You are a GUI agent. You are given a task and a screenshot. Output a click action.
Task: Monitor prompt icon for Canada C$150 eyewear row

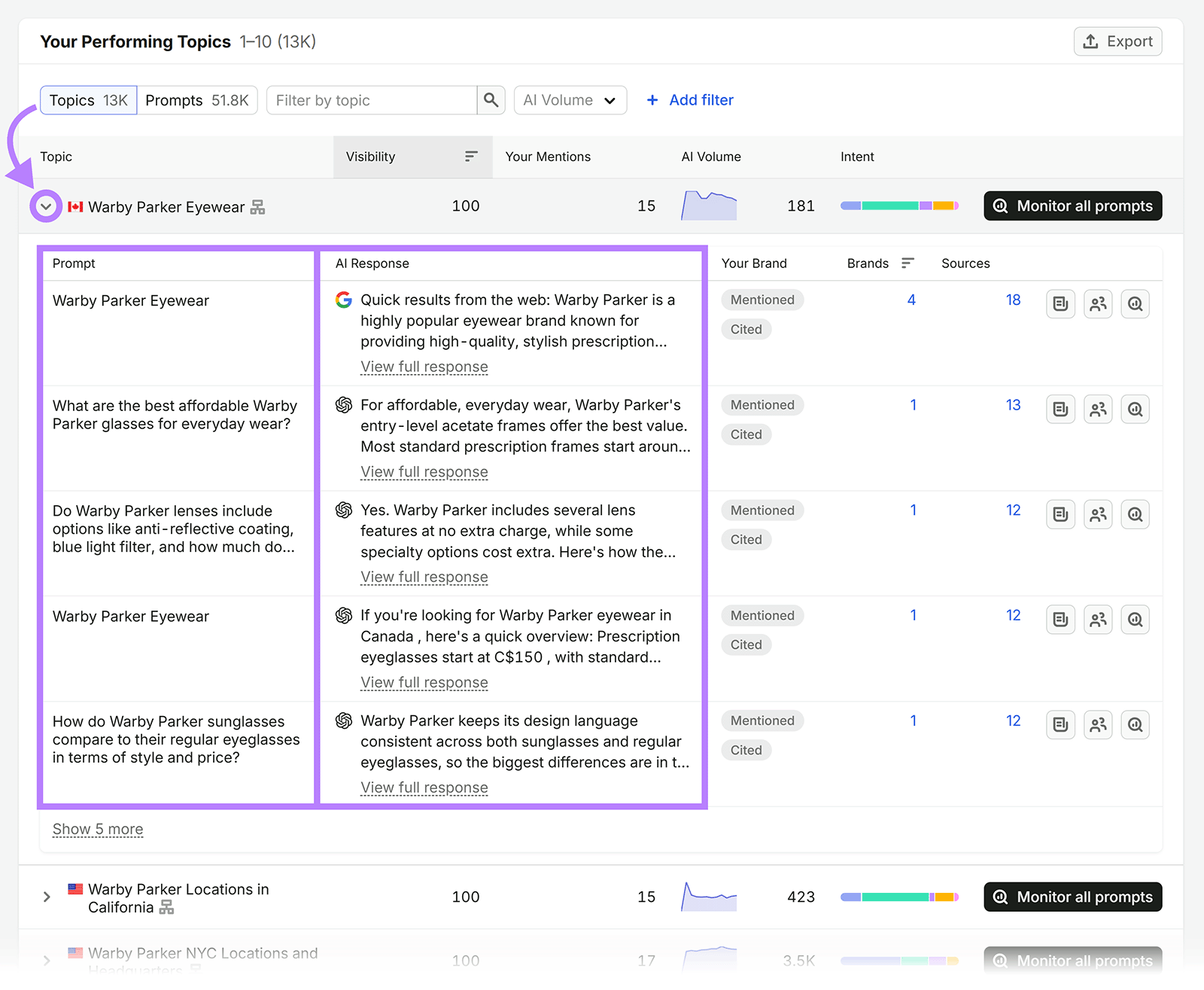click(1135, 620)
